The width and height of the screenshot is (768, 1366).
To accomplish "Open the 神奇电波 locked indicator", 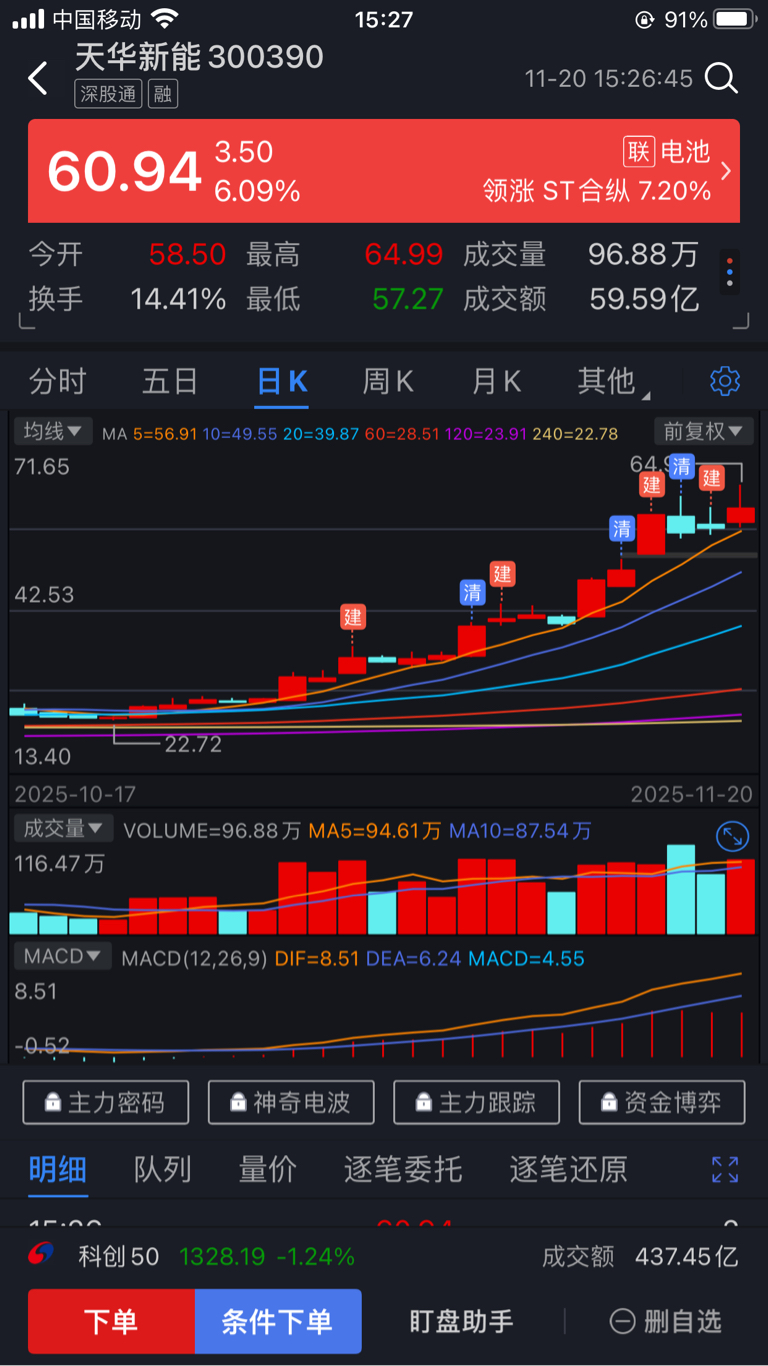I will tap(291, 1102).
